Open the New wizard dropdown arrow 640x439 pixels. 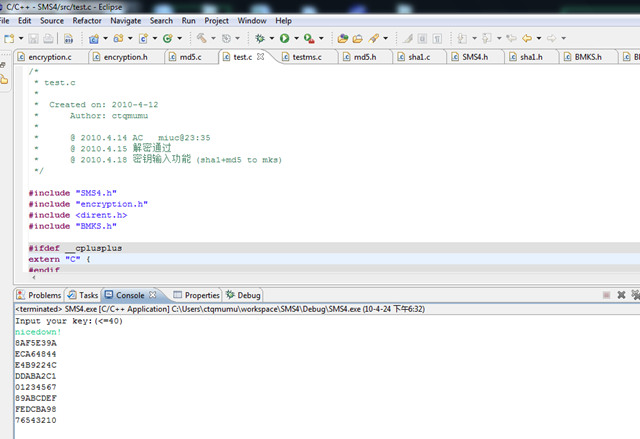pyautogui.click(x=21, y=38)
